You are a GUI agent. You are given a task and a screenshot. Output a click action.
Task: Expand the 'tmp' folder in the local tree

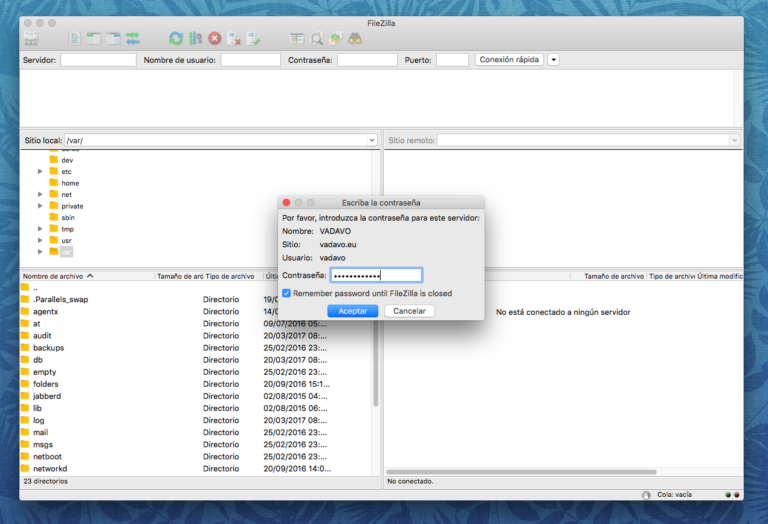(40, 229)
